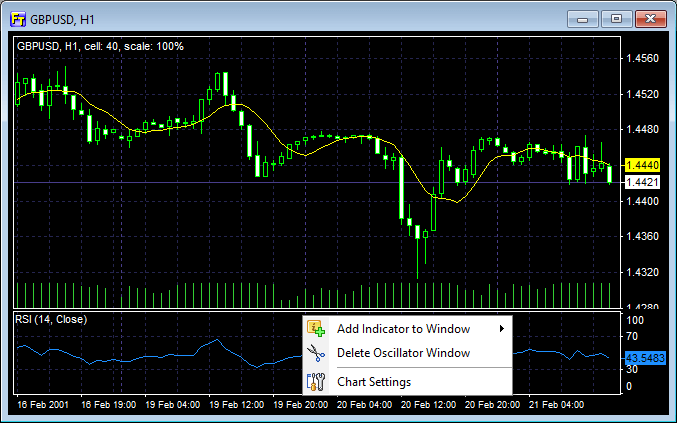Screen dimensions: 677x423
Task: Close the GBPUSD, H1 chart window
Action: click(x=651, y=19)
